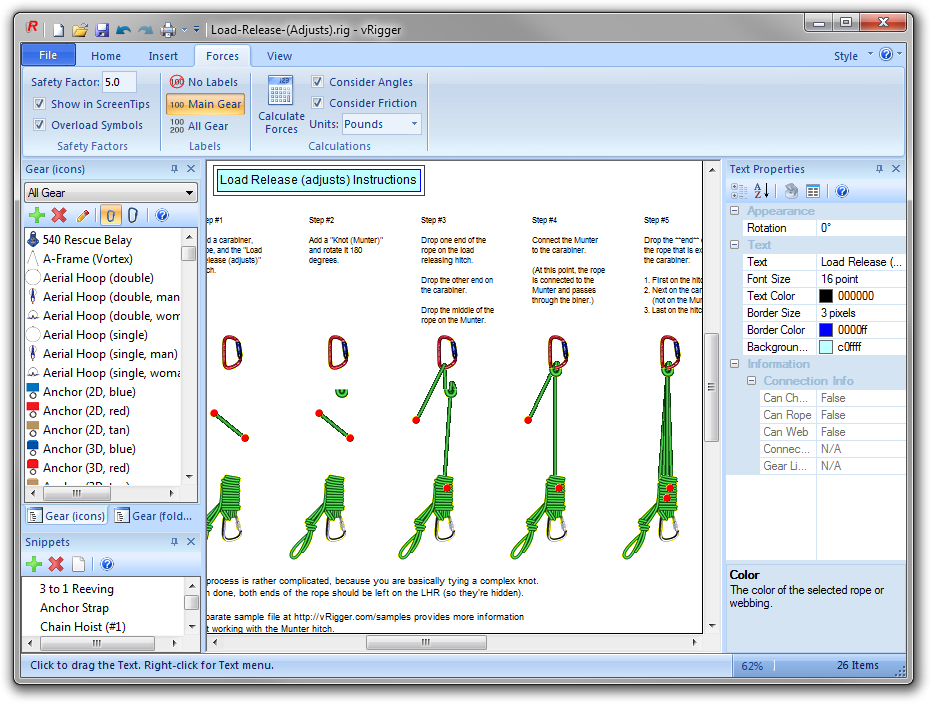
Task: Open help icon in Text Properties panel
Action: tap(842, 191)
